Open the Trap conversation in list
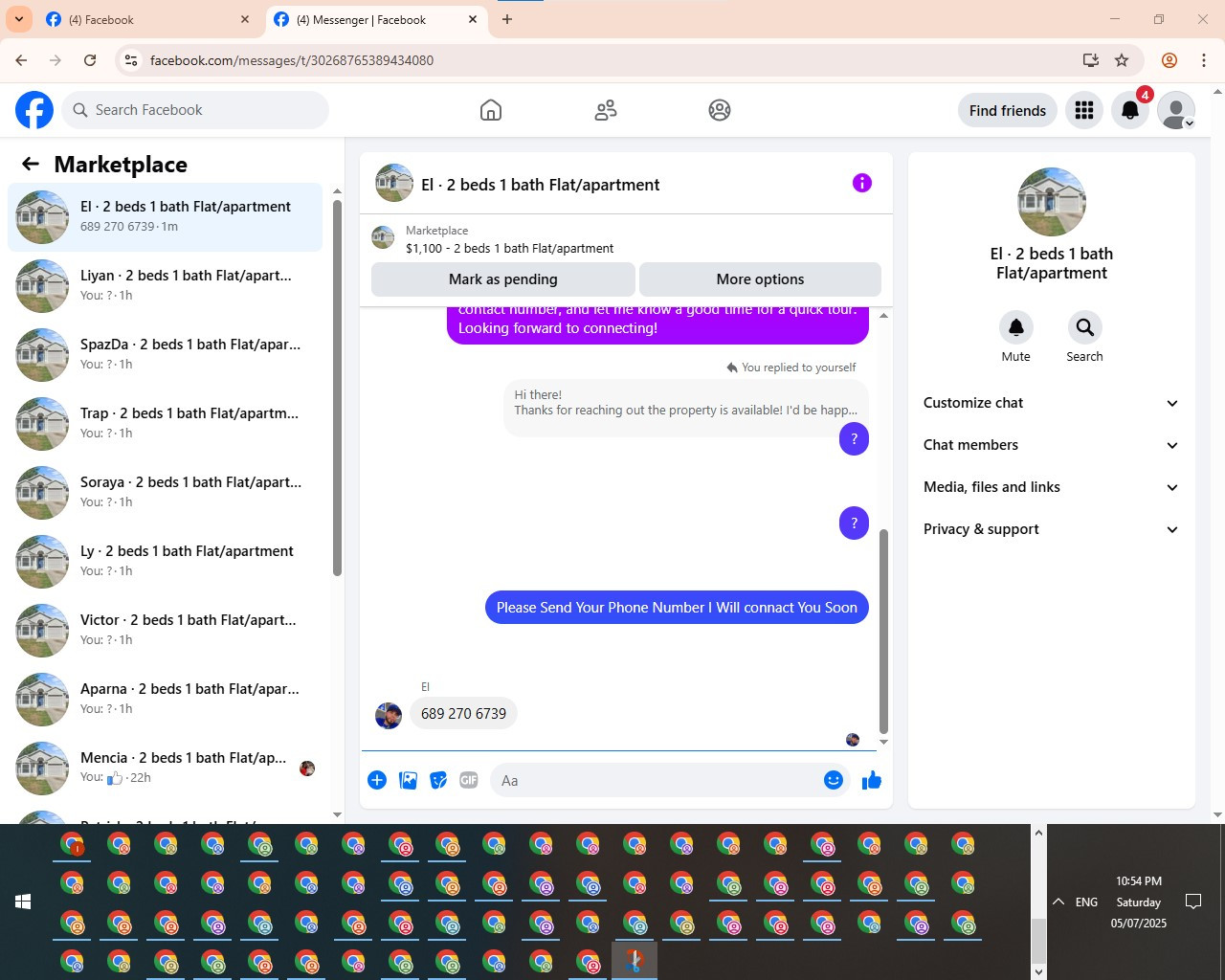 coord(165,423)
